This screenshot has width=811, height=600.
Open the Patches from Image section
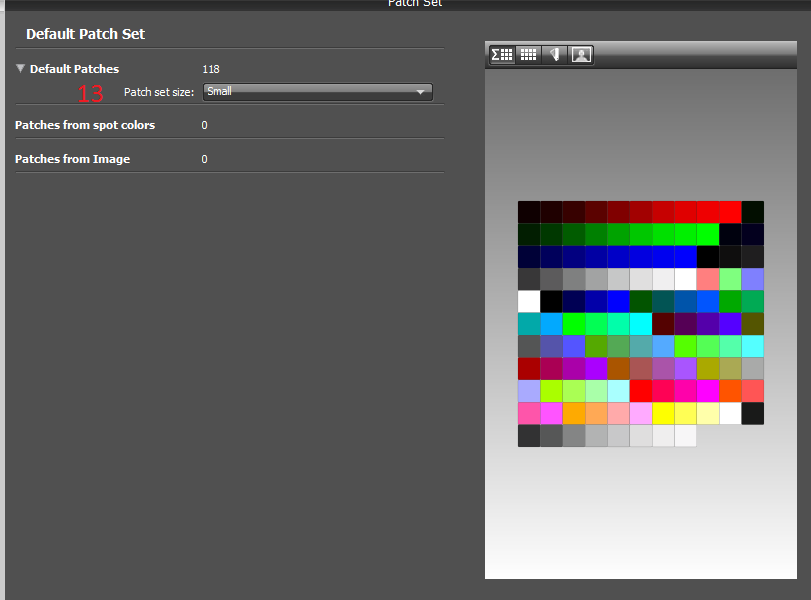pyautogui.click(x=72, y=159)
